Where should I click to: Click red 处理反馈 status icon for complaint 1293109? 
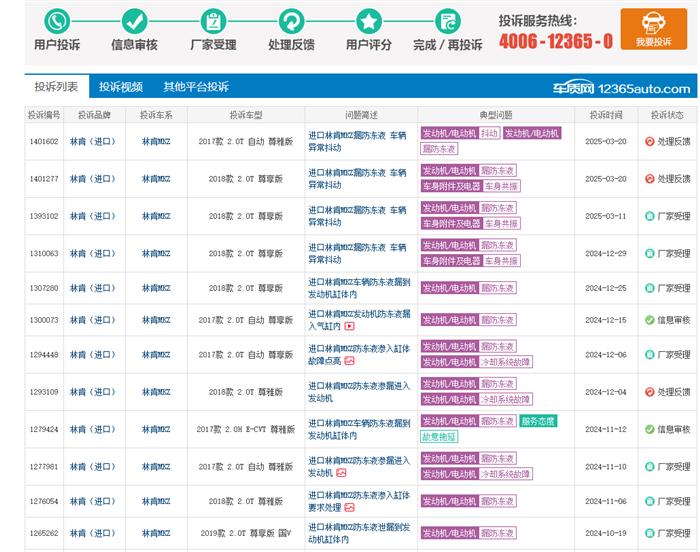[x=650, y=392]
